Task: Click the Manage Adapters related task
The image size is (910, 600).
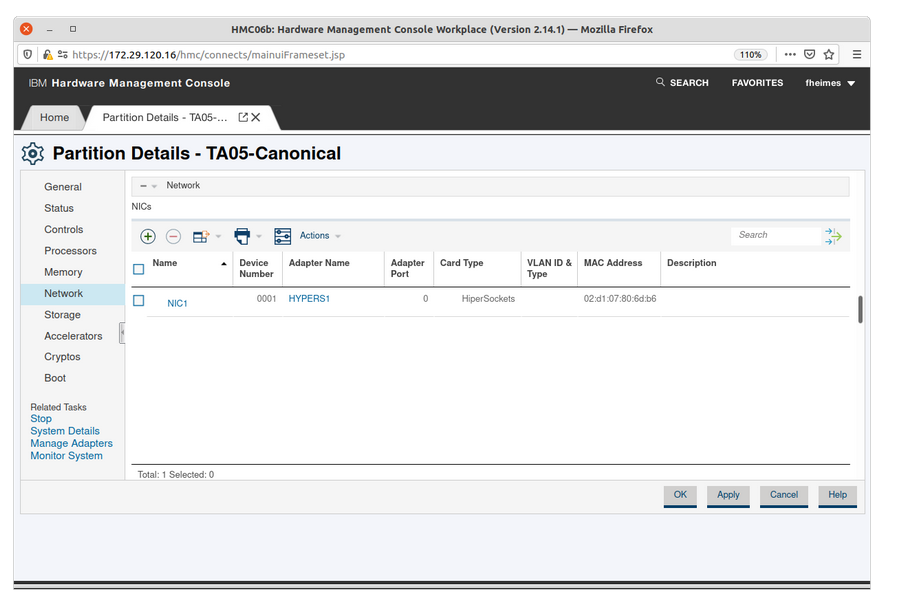Action: pos(71,443)
